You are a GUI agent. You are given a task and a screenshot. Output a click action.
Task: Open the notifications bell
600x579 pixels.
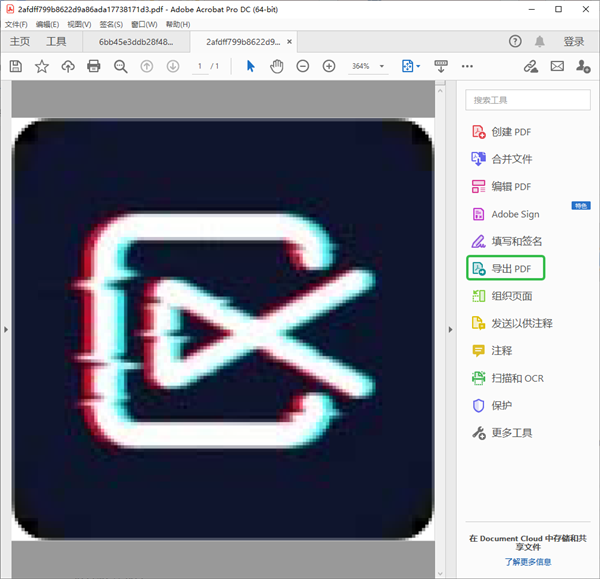click(540, 41)
